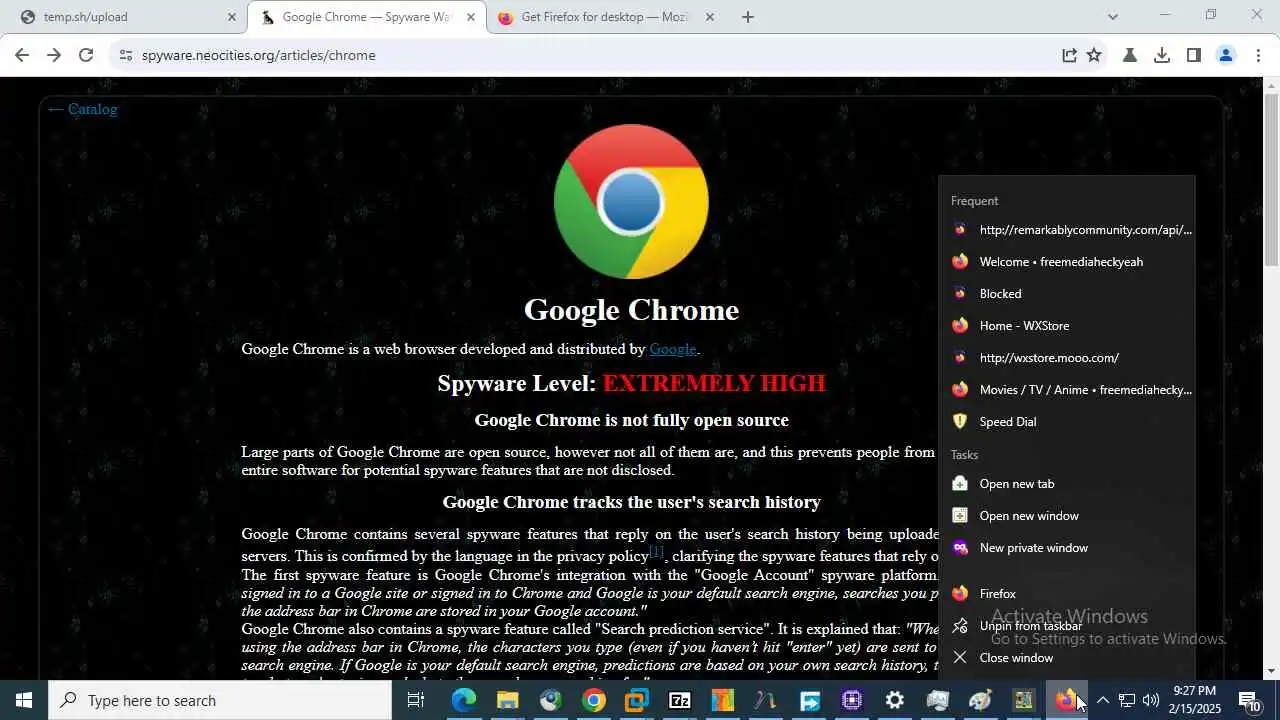Toggle the Chrome side panel
The image size is (1280, 720).
pyautogui.click(x=1194, y=55)
